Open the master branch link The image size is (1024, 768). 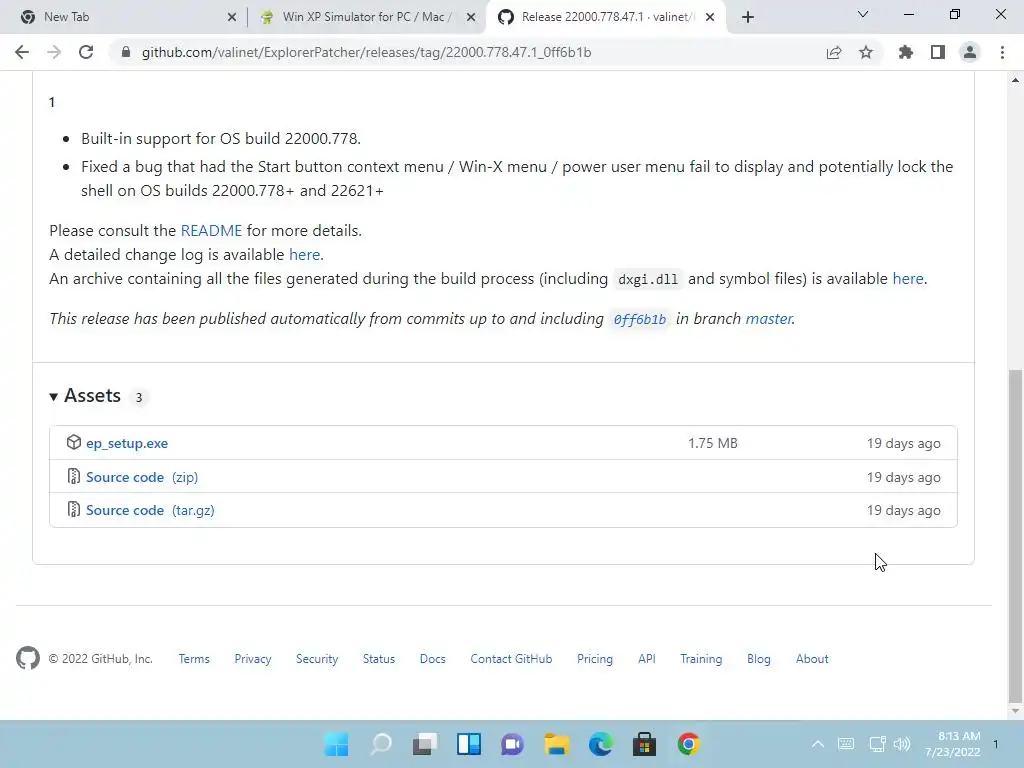[769, 319]
